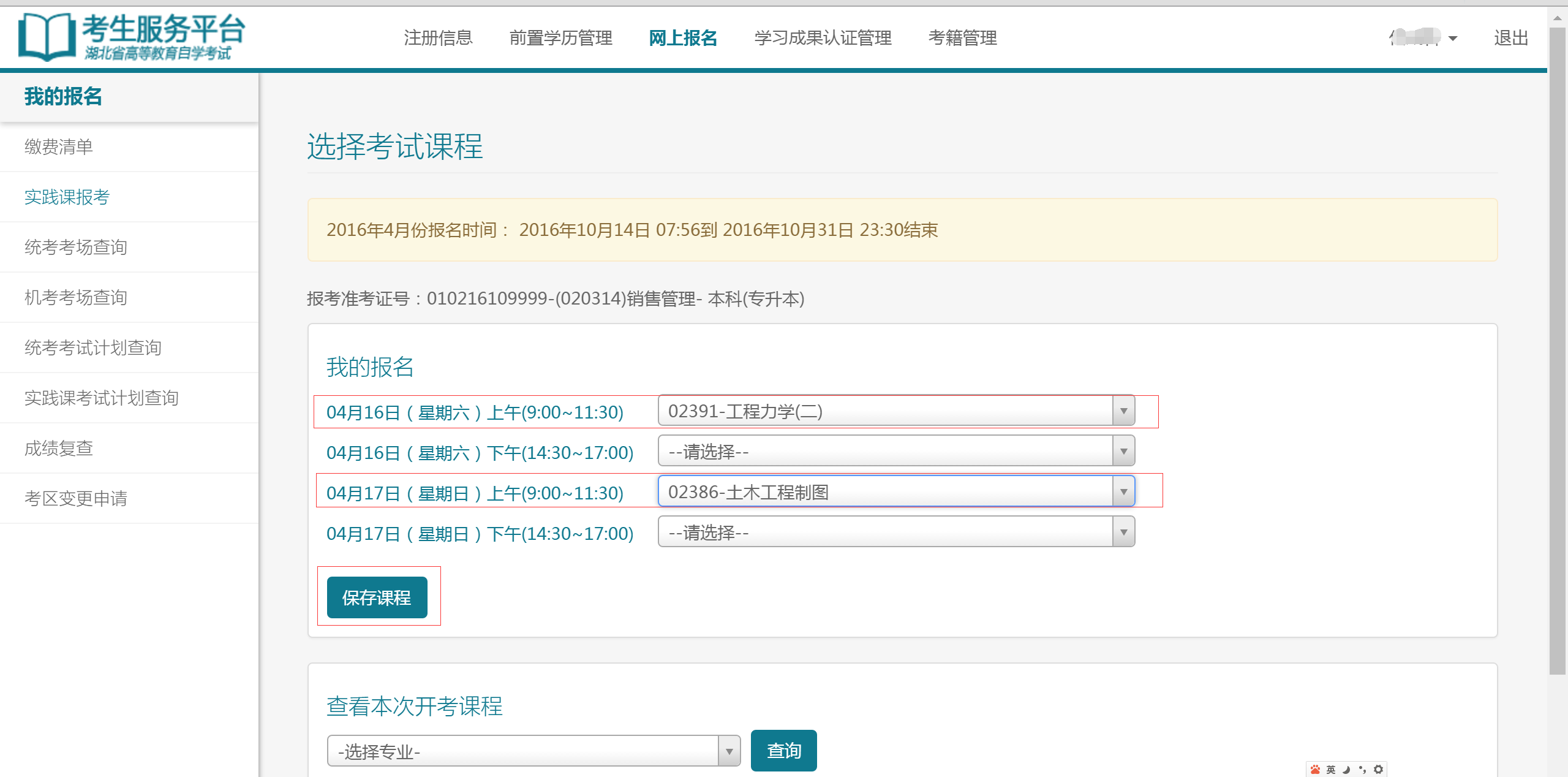Switch to 网上报名 top menu
This screenshot has height=777, width=1568.
[x=683, y=39]
